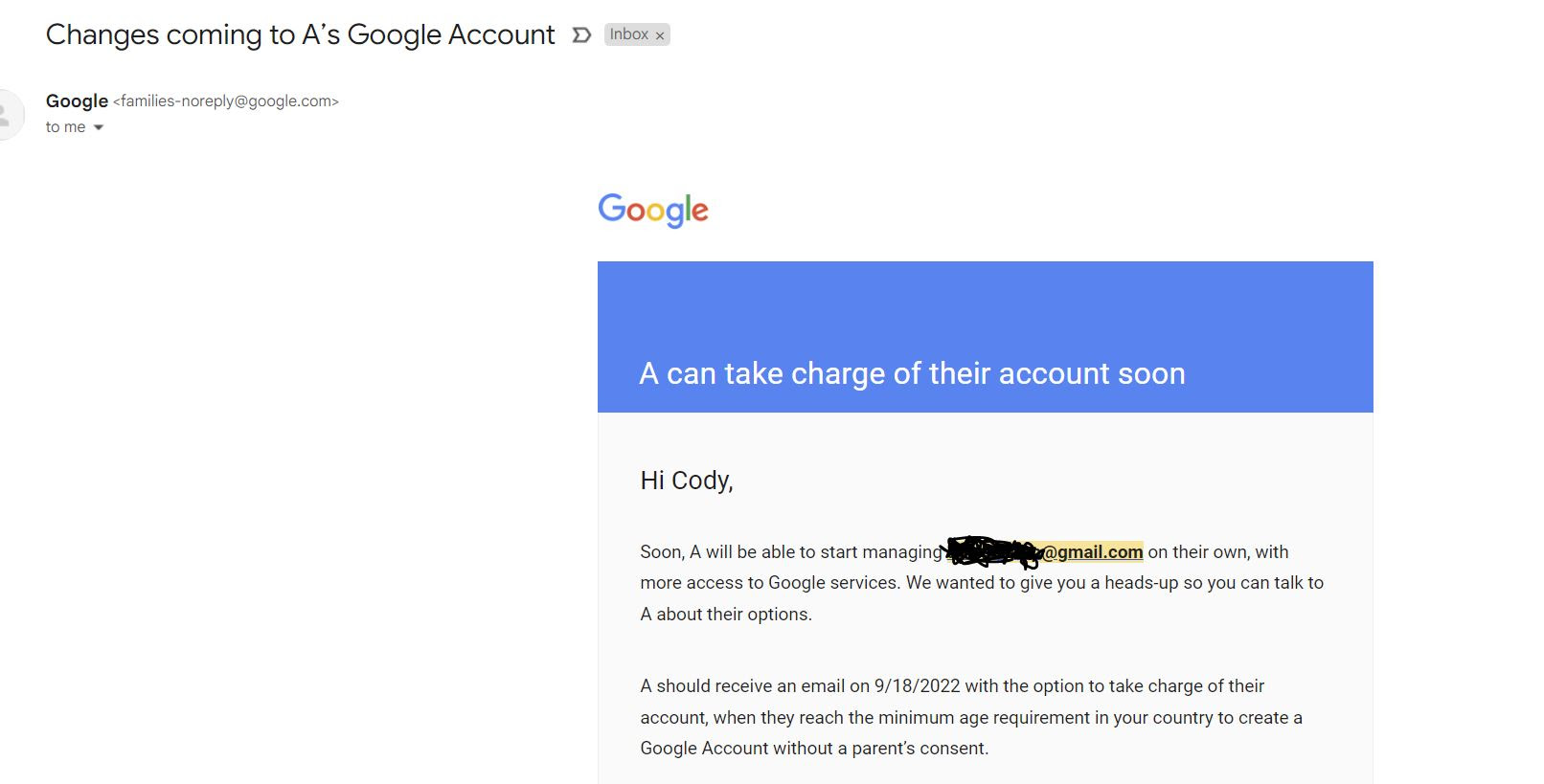The image size is (1544, 784).
Task: Click the scribbled-out redacted email name
Action: pyautogui.click(x=992, y=550)
